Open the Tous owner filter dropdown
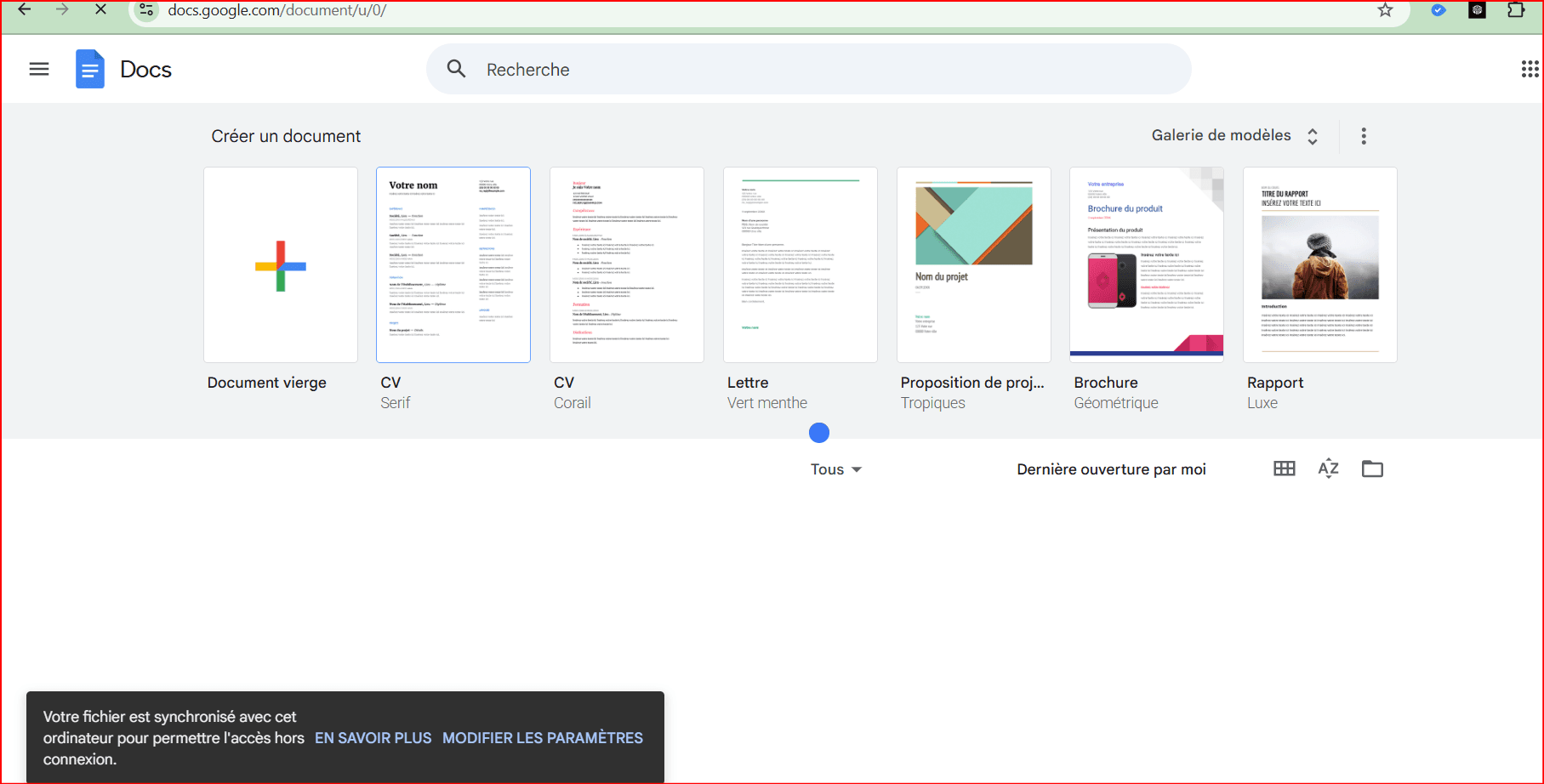1544x784 pixels. (835, 469)
